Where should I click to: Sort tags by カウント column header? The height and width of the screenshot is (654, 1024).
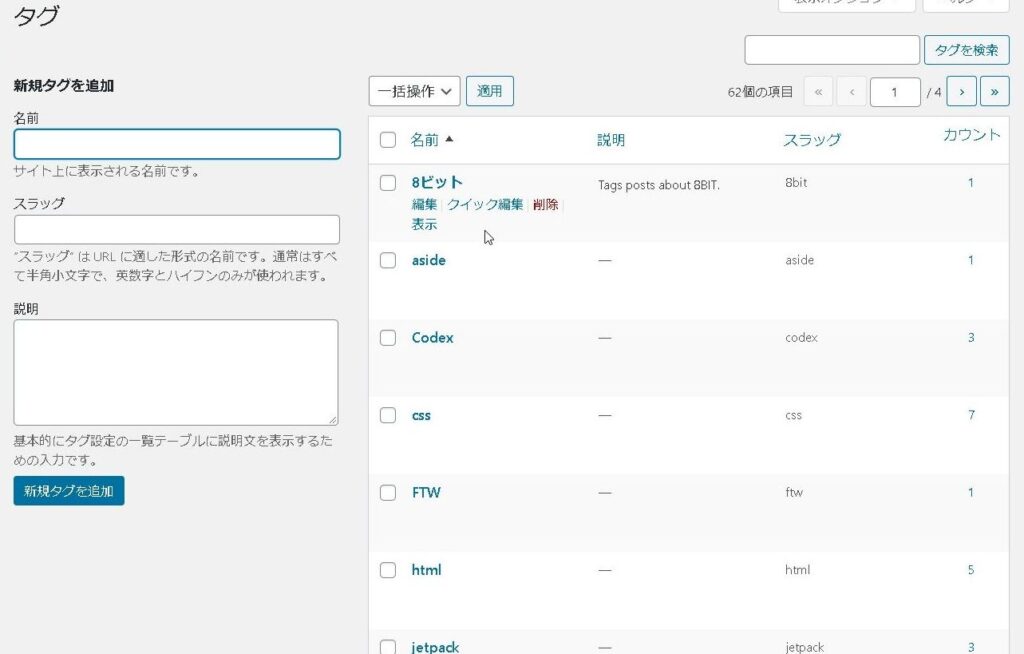click(x=971, y=135)
